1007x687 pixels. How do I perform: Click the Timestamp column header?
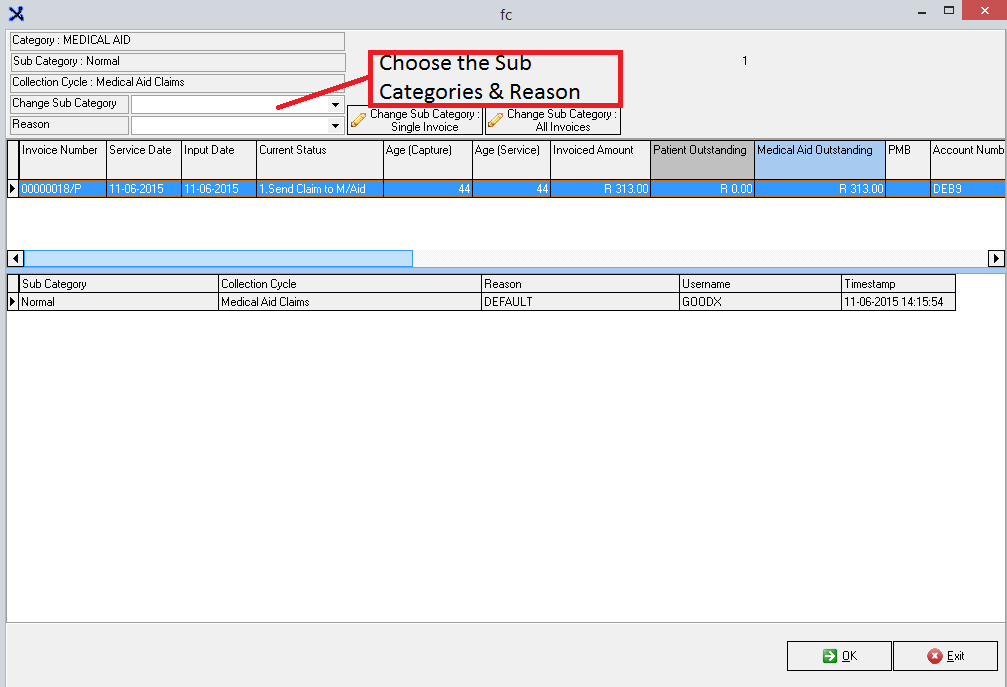(897, 284)
